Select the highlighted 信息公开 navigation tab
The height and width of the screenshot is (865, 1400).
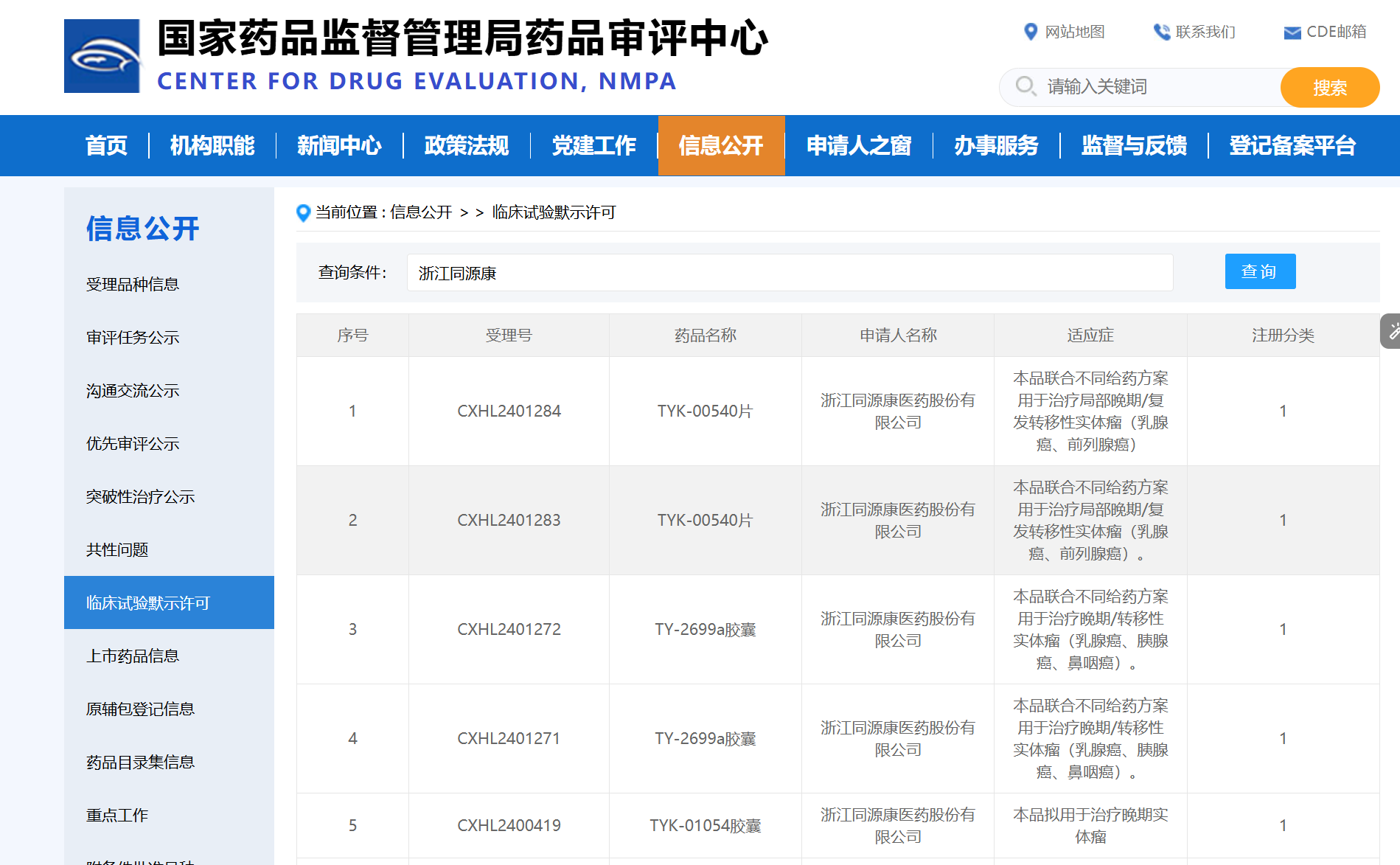721,145
